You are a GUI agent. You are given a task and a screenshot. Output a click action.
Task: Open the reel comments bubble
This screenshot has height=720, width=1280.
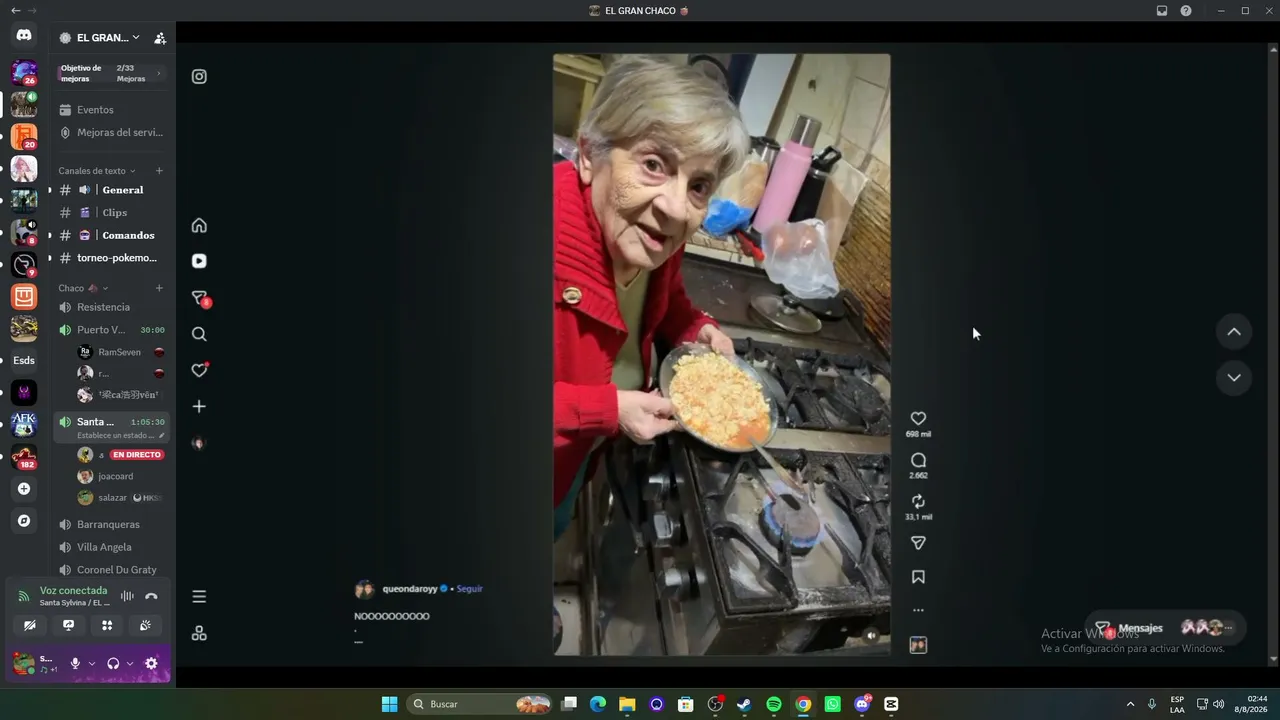[918, 461]
